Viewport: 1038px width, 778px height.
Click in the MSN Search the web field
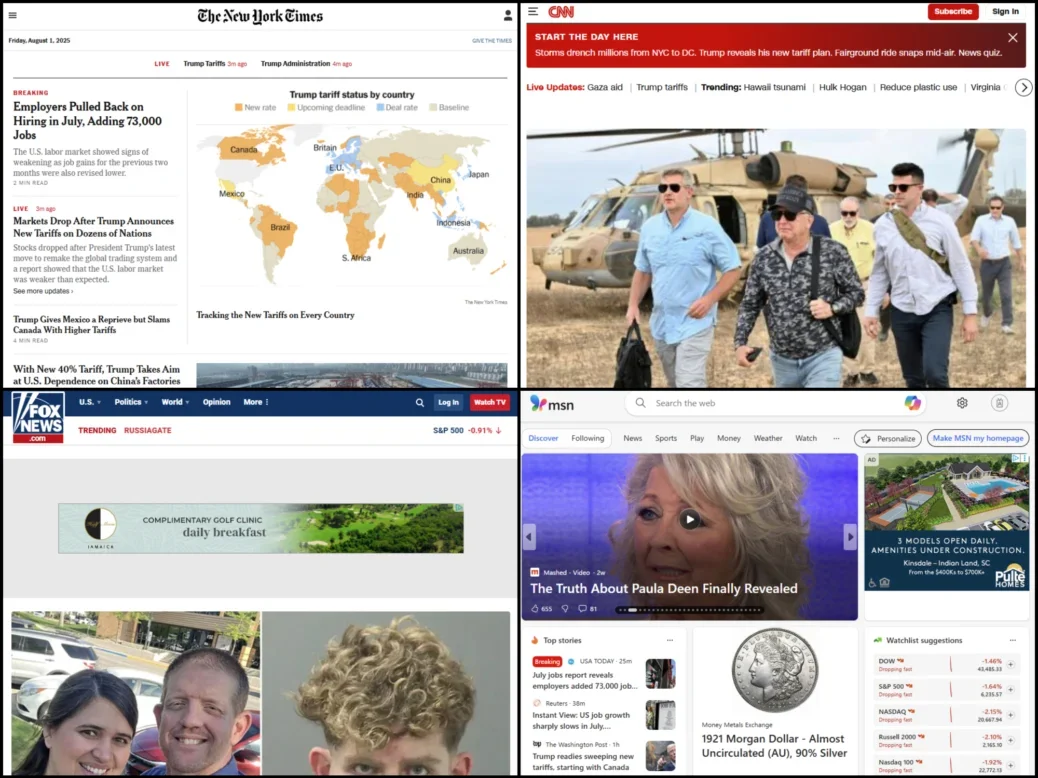[x=775, y=403]
